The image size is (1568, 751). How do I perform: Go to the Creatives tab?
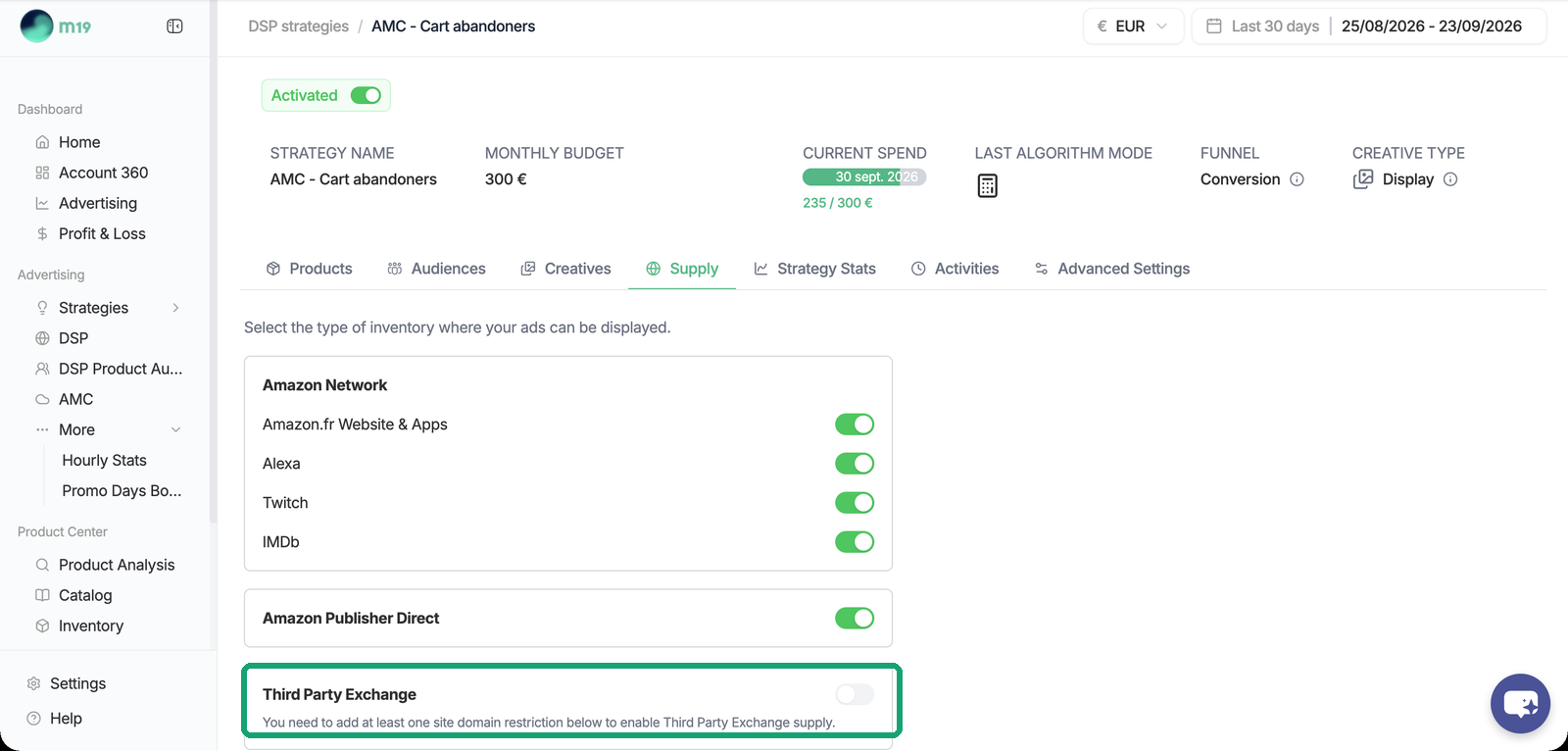click(x=566, y=269)
